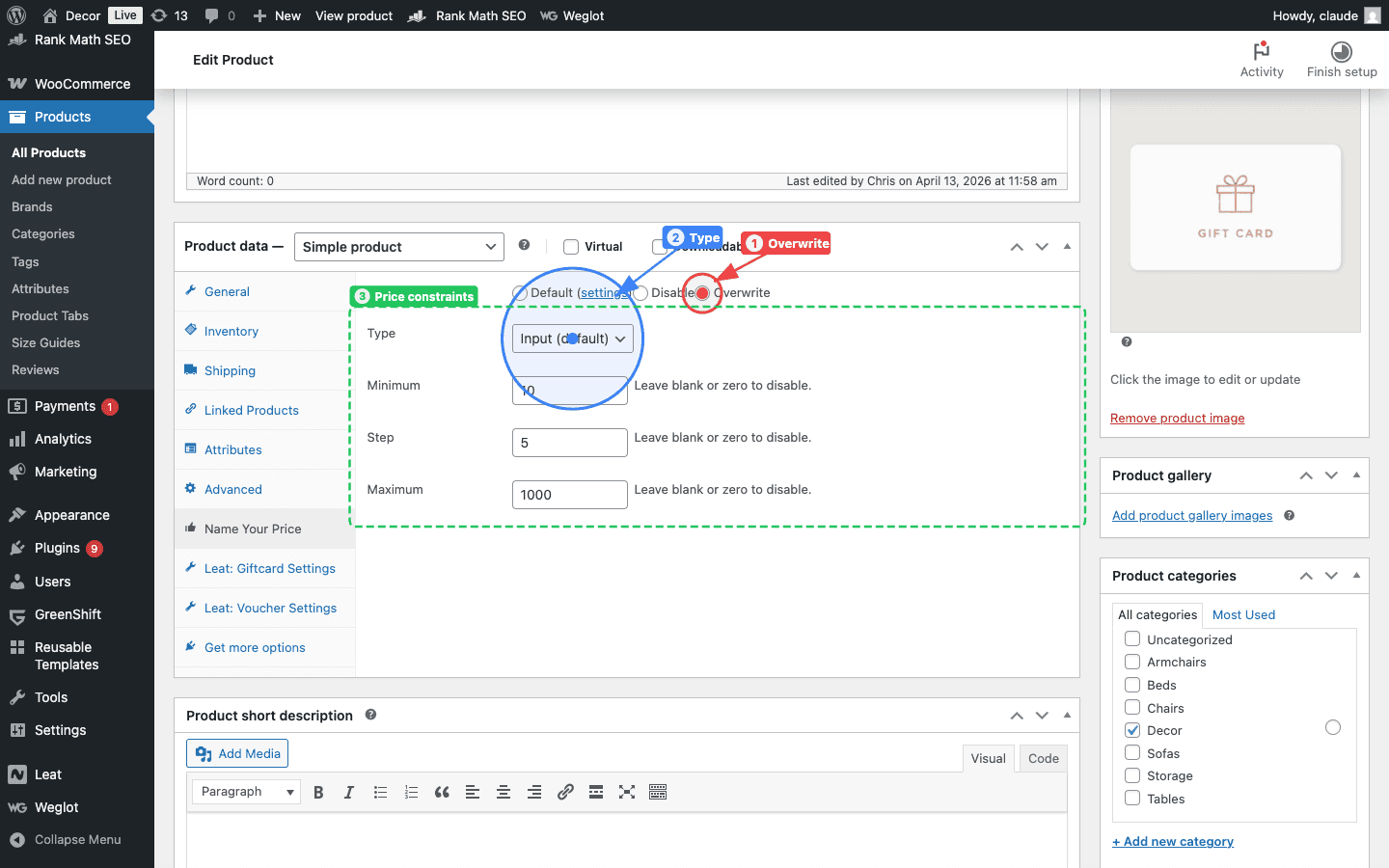This screenshot has height=868, width=1389.
Task: Insert bulleted list in editor
Action: point(380,792)
